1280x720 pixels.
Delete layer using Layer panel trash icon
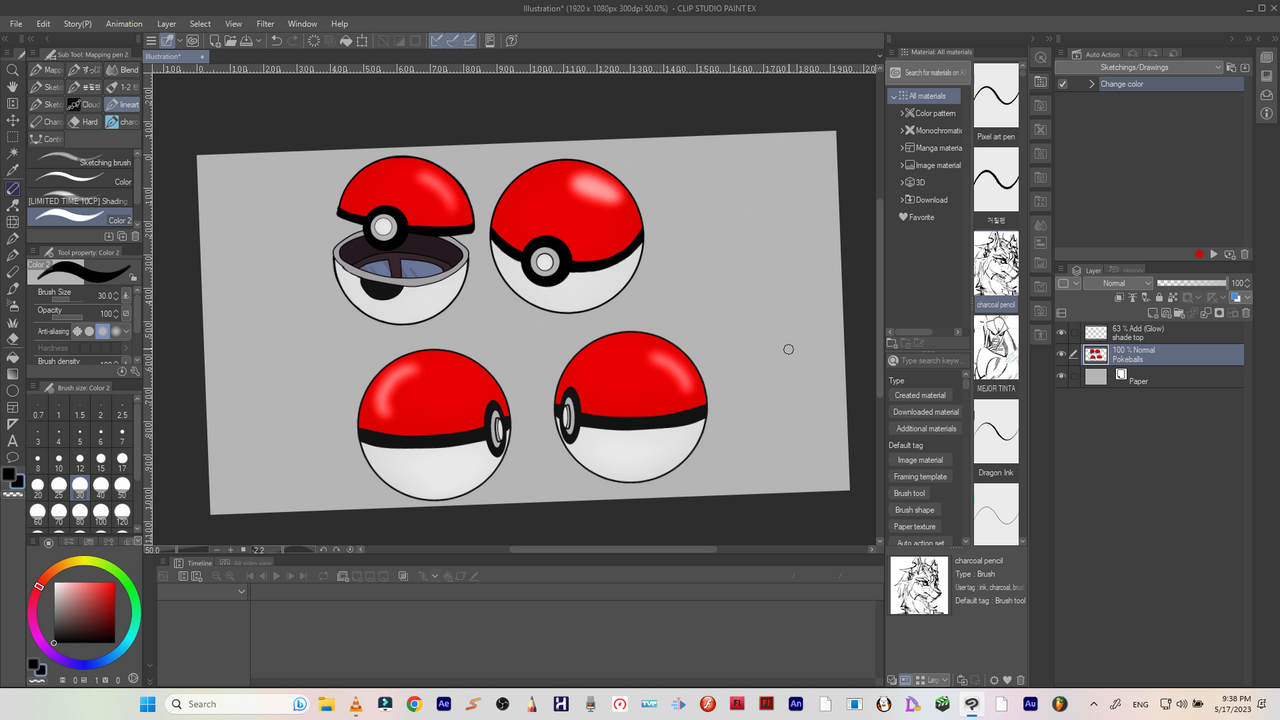point(1246,313)
